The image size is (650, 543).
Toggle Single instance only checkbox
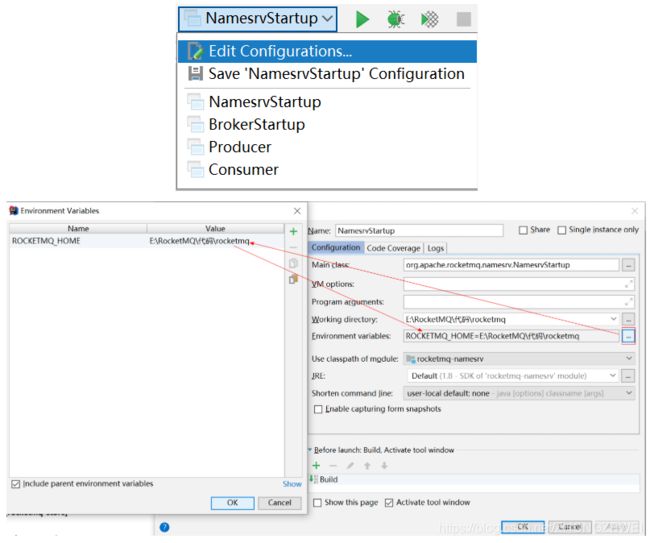pos(562,230)
